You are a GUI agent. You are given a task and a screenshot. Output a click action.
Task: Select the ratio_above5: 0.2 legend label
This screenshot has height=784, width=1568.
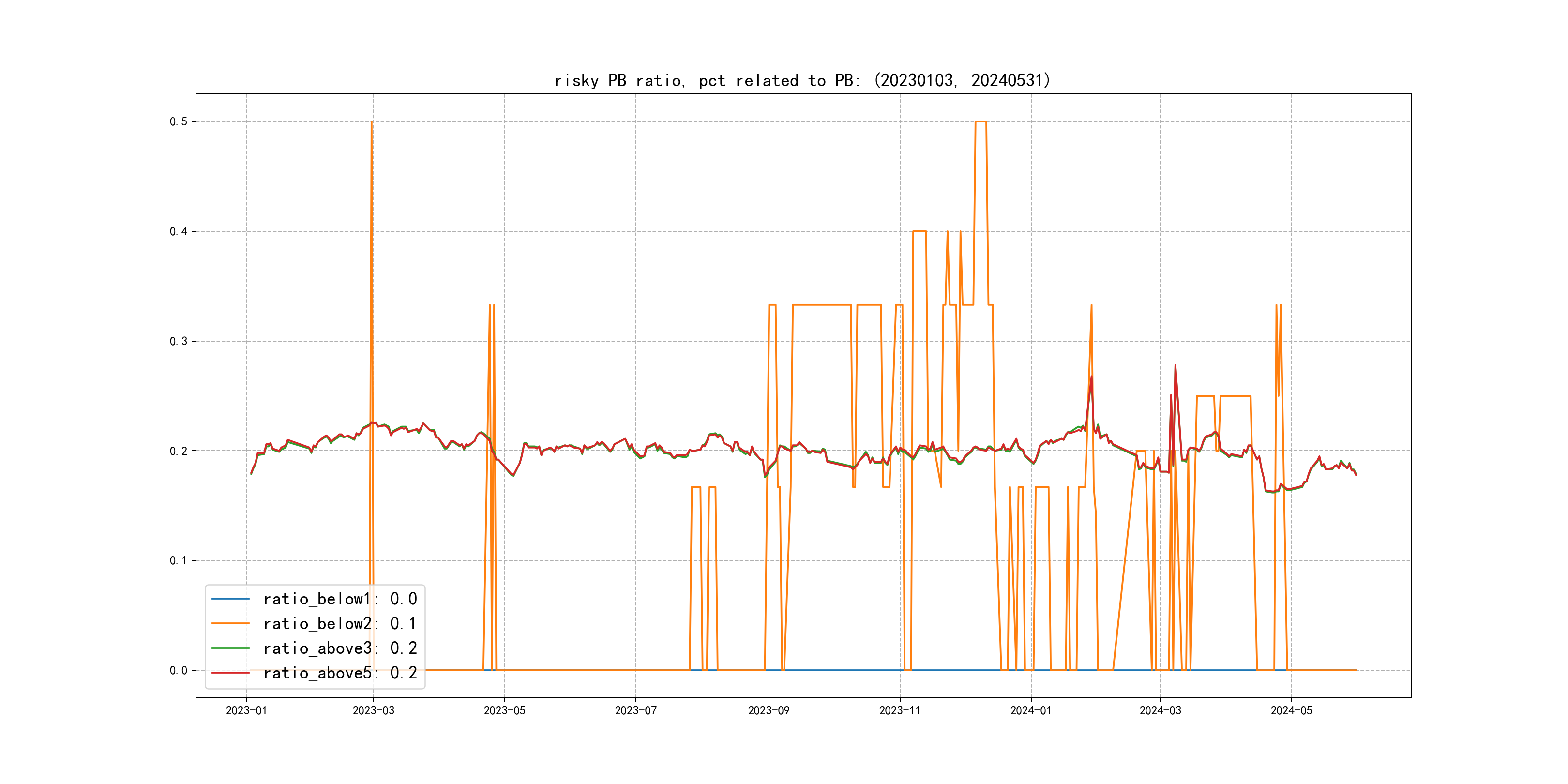(340, 673)
